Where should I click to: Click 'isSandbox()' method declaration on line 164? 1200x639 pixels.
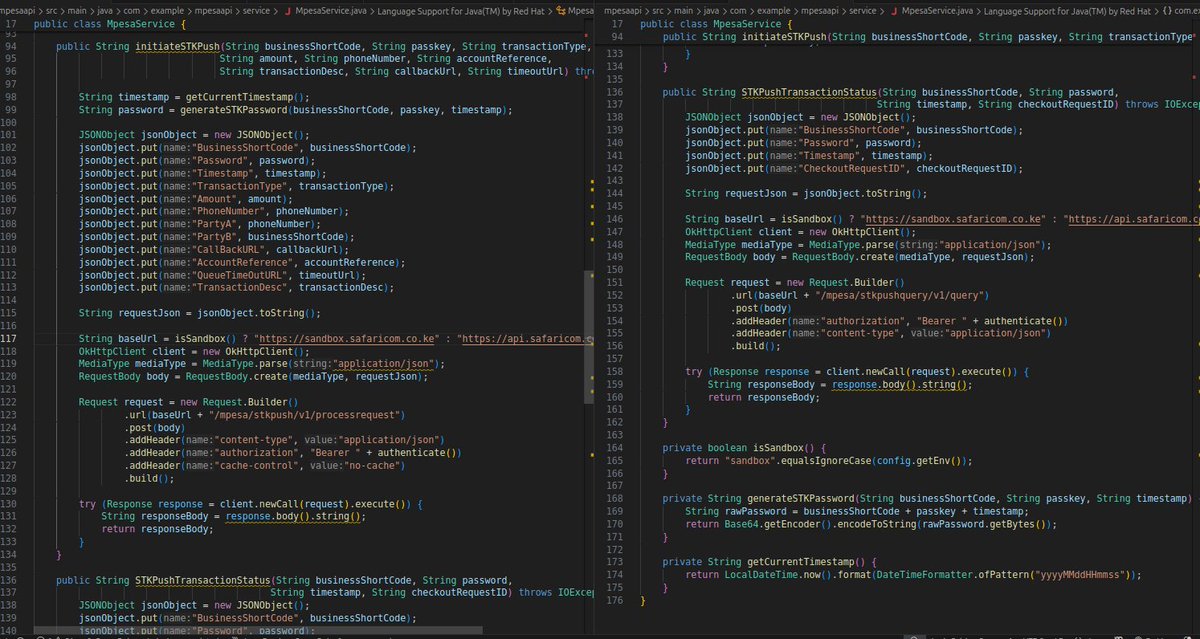787,447
